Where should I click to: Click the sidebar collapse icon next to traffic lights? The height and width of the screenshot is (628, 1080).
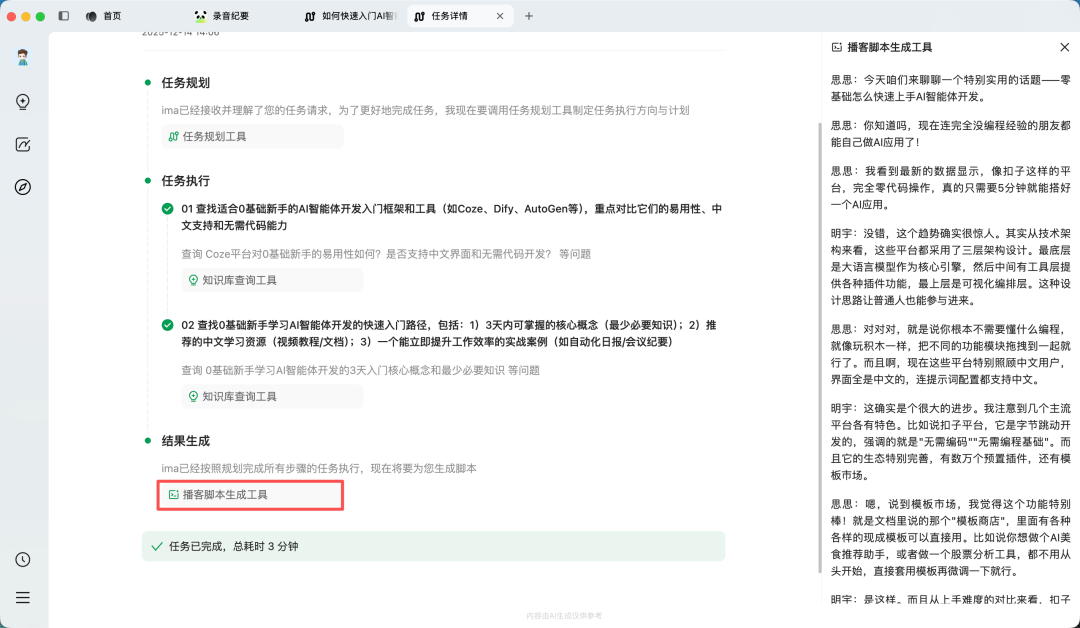click(x=64, y=15)
